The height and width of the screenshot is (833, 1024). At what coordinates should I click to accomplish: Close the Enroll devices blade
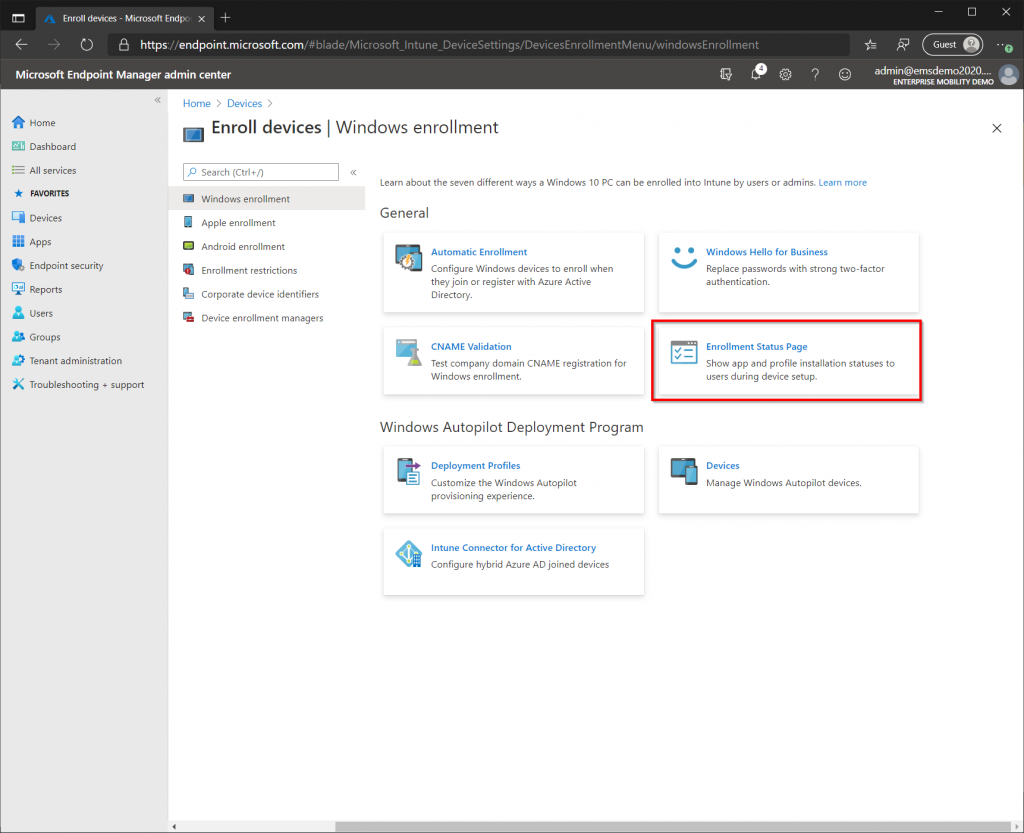997,128
